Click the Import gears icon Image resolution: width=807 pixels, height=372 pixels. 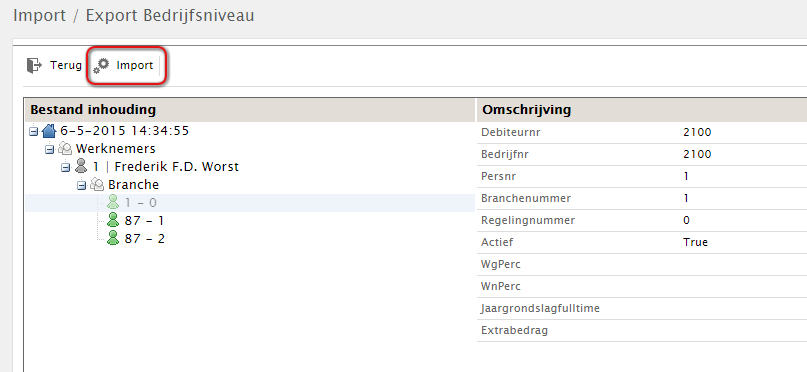101,66
